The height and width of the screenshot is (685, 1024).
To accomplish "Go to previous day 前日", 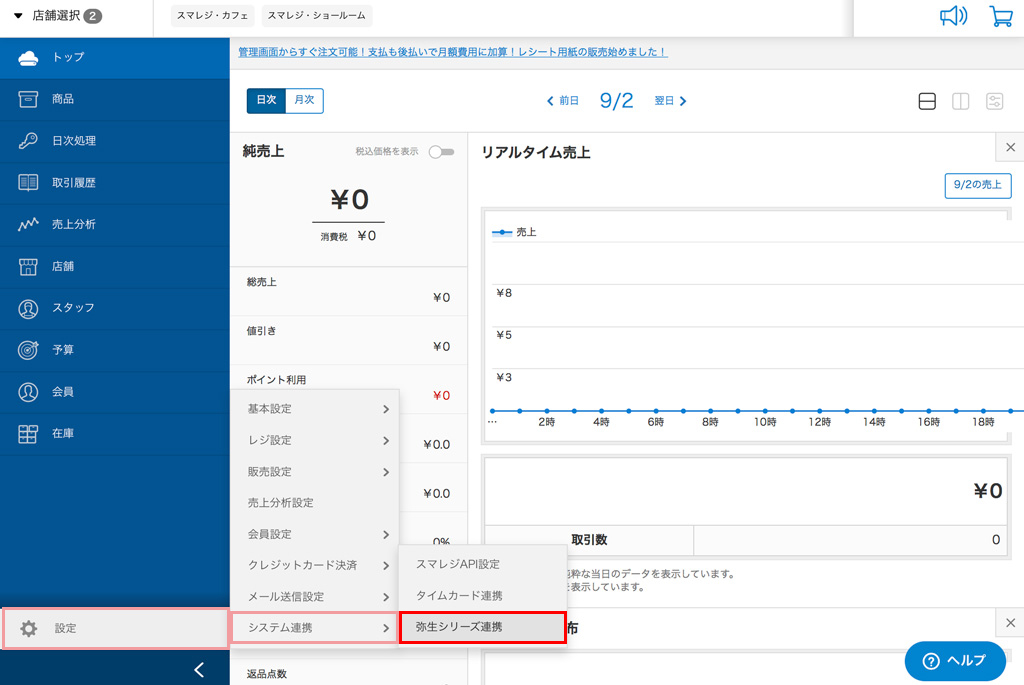I will (562, 101).
